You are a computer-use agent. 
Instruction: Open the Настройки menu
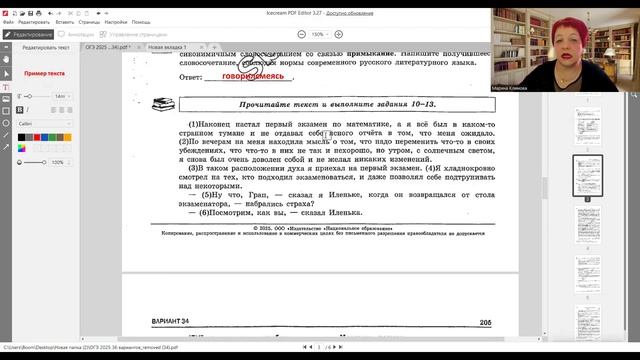click(116, 22)
